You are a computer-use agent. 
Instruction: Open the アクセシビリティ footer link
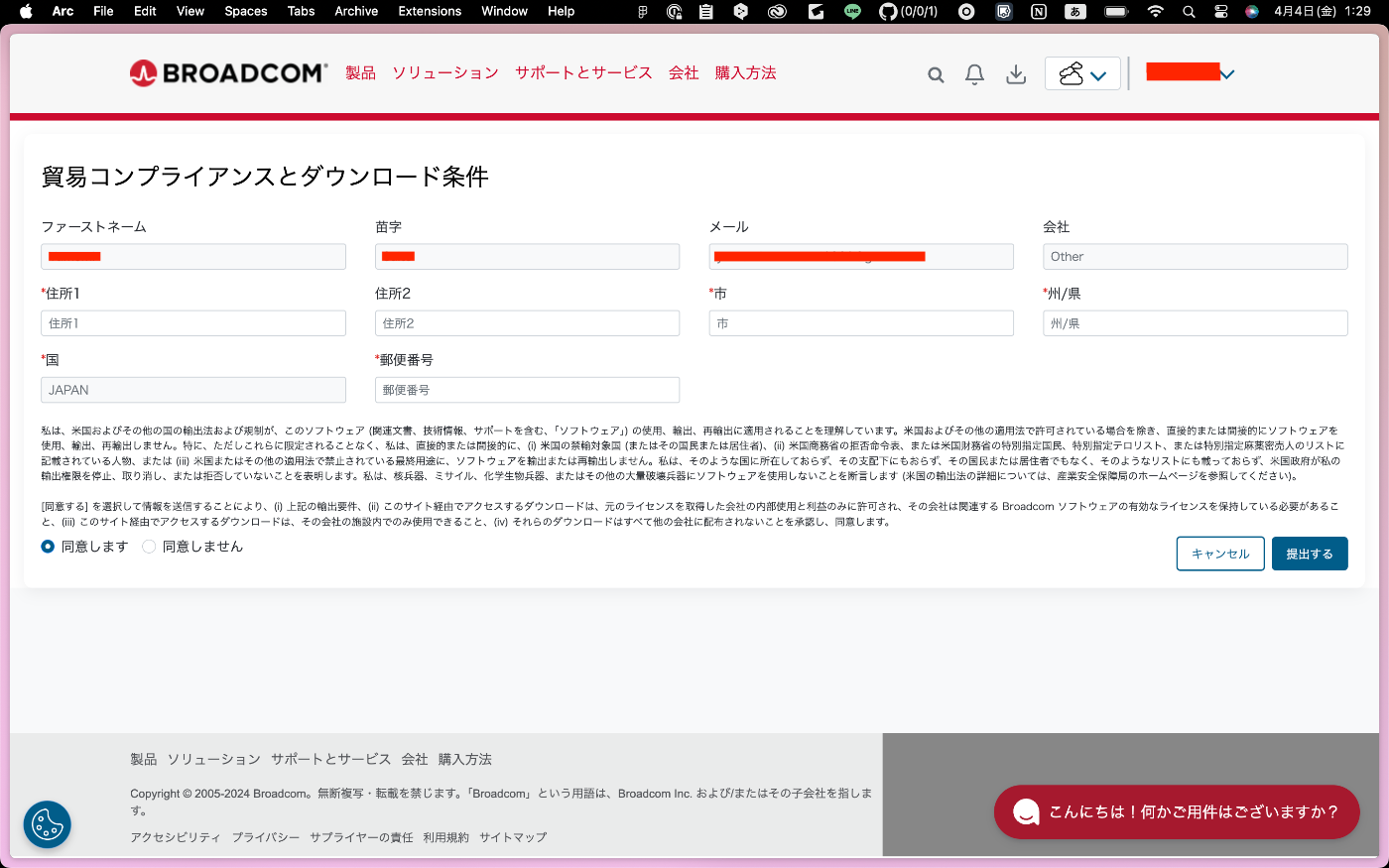176,837
